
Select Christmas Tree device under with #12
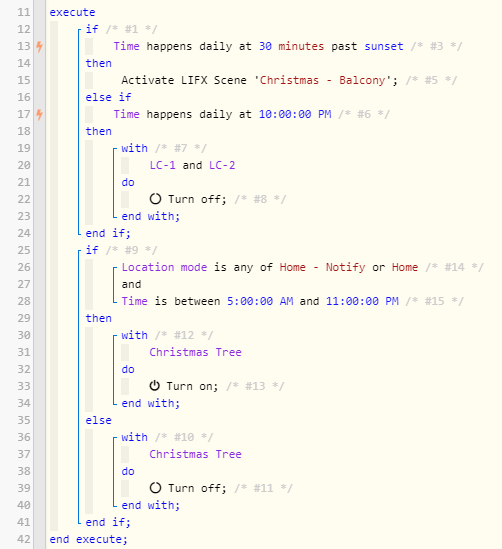(x=195, y=352)
